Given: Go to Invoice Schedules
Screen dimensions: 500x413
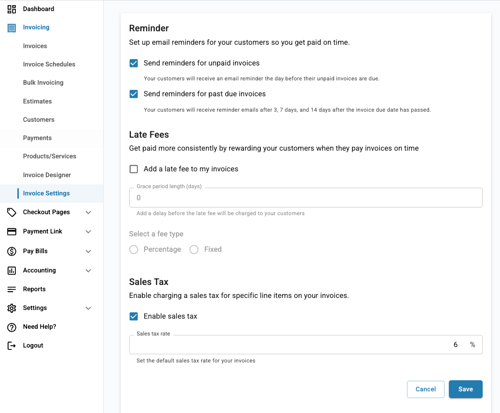Looking at the screenshot, I should 49,64.
